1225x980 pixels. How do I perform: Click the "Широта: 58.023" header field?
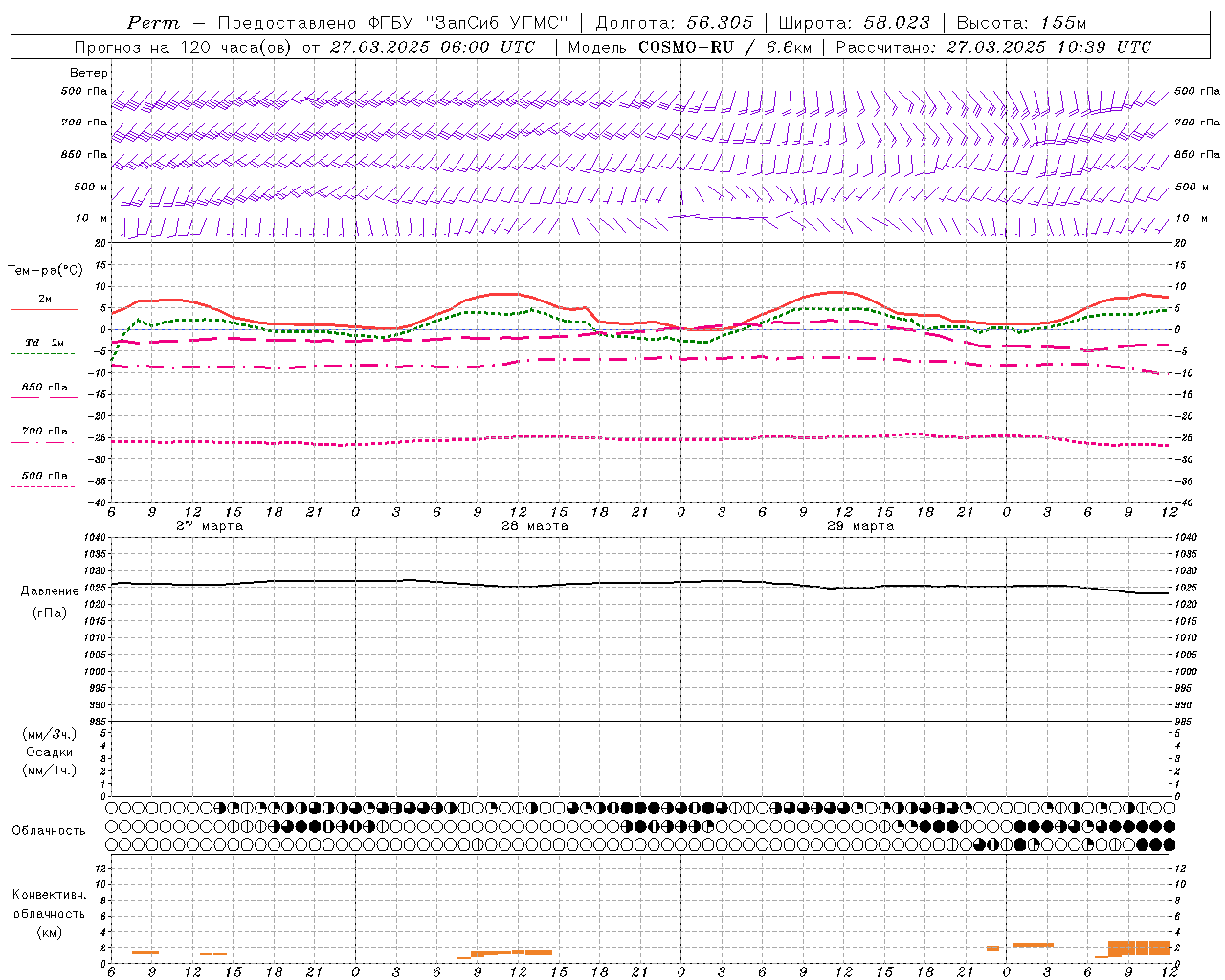tap(855, 23)
